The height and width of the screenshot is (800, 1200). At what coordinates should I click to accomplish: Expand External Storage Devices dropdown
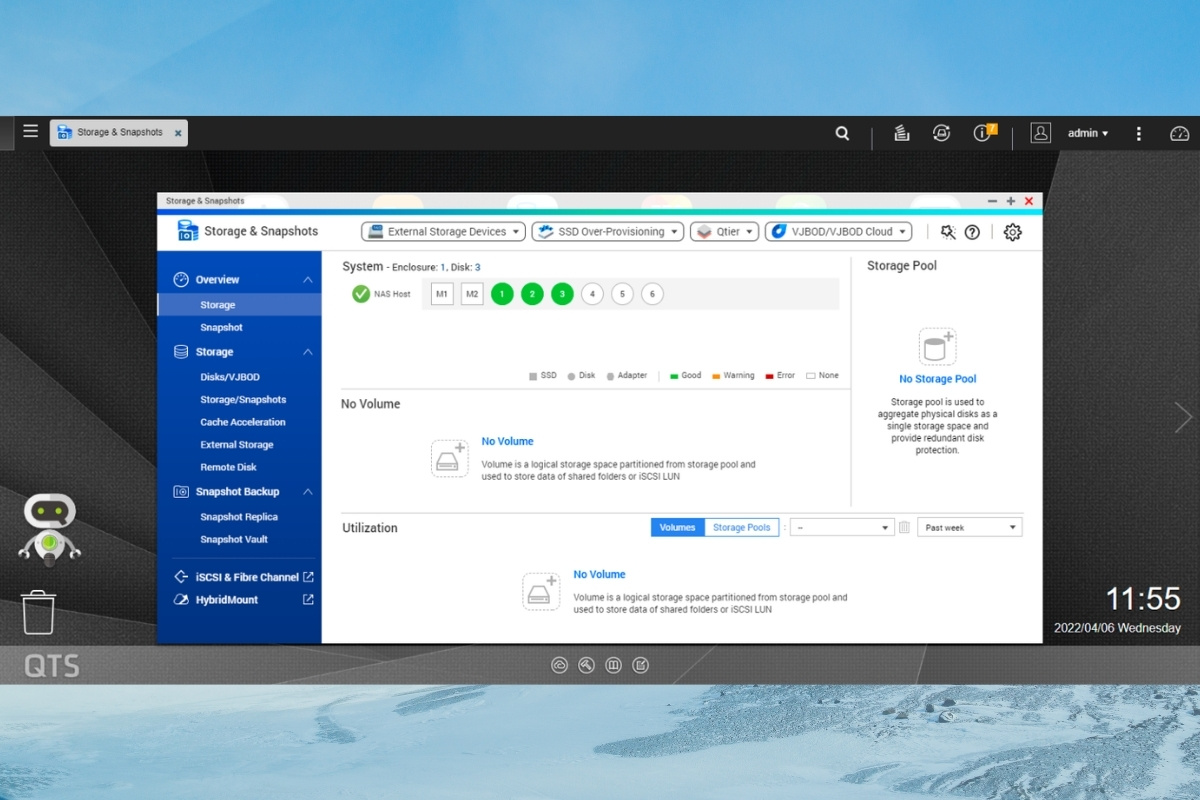[x=443, y=232]
